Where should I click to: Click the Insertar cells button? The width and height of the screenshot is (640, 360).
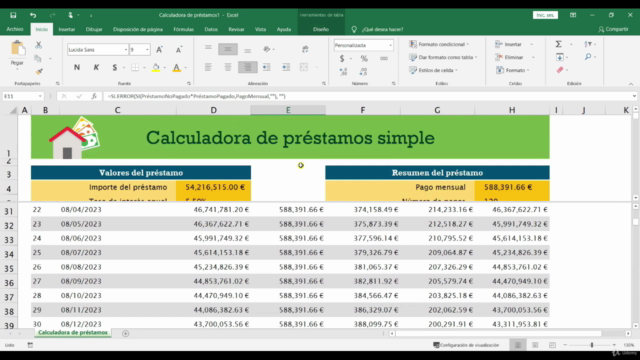pos(509,44)
